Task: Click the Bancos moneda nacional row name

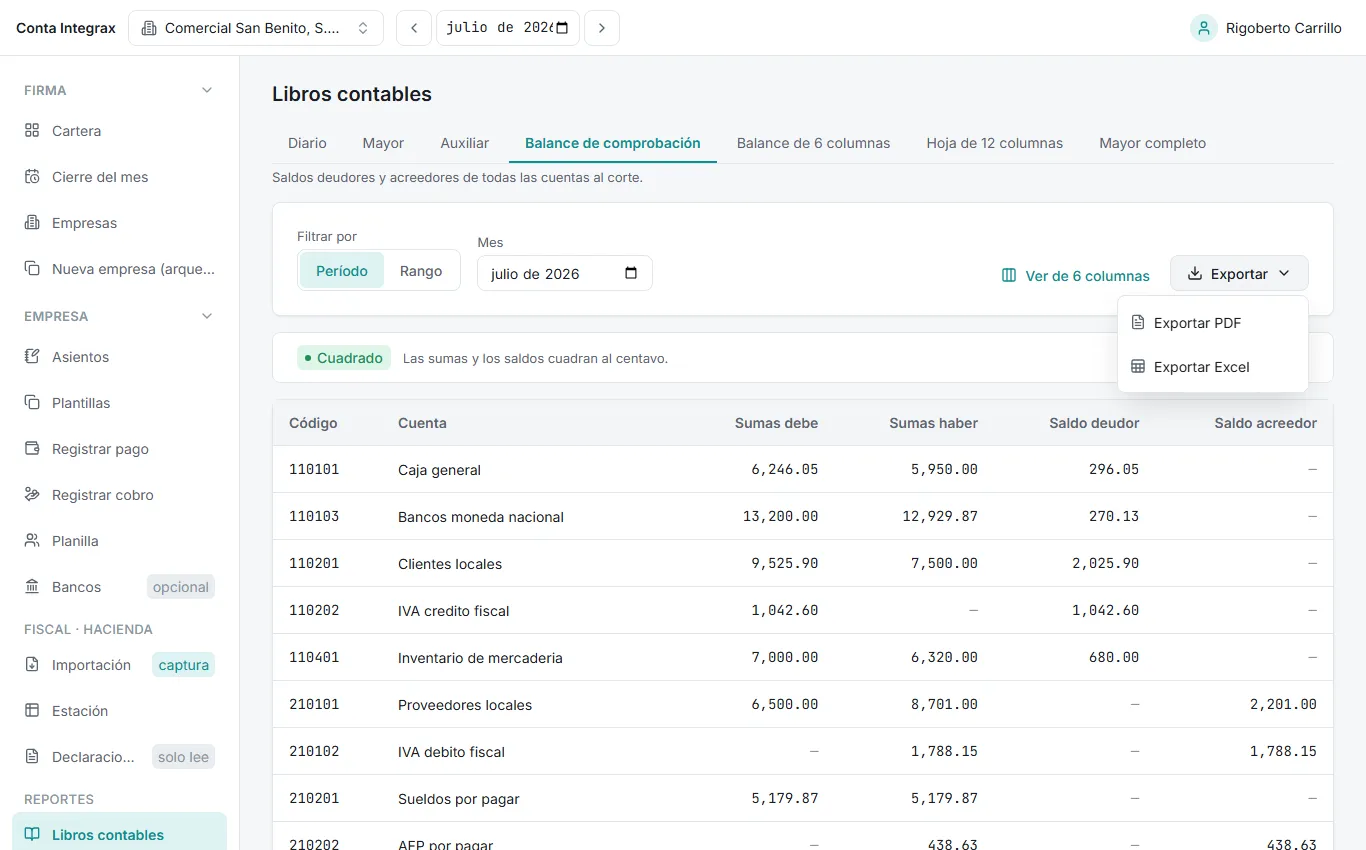Action: (481, 517)
